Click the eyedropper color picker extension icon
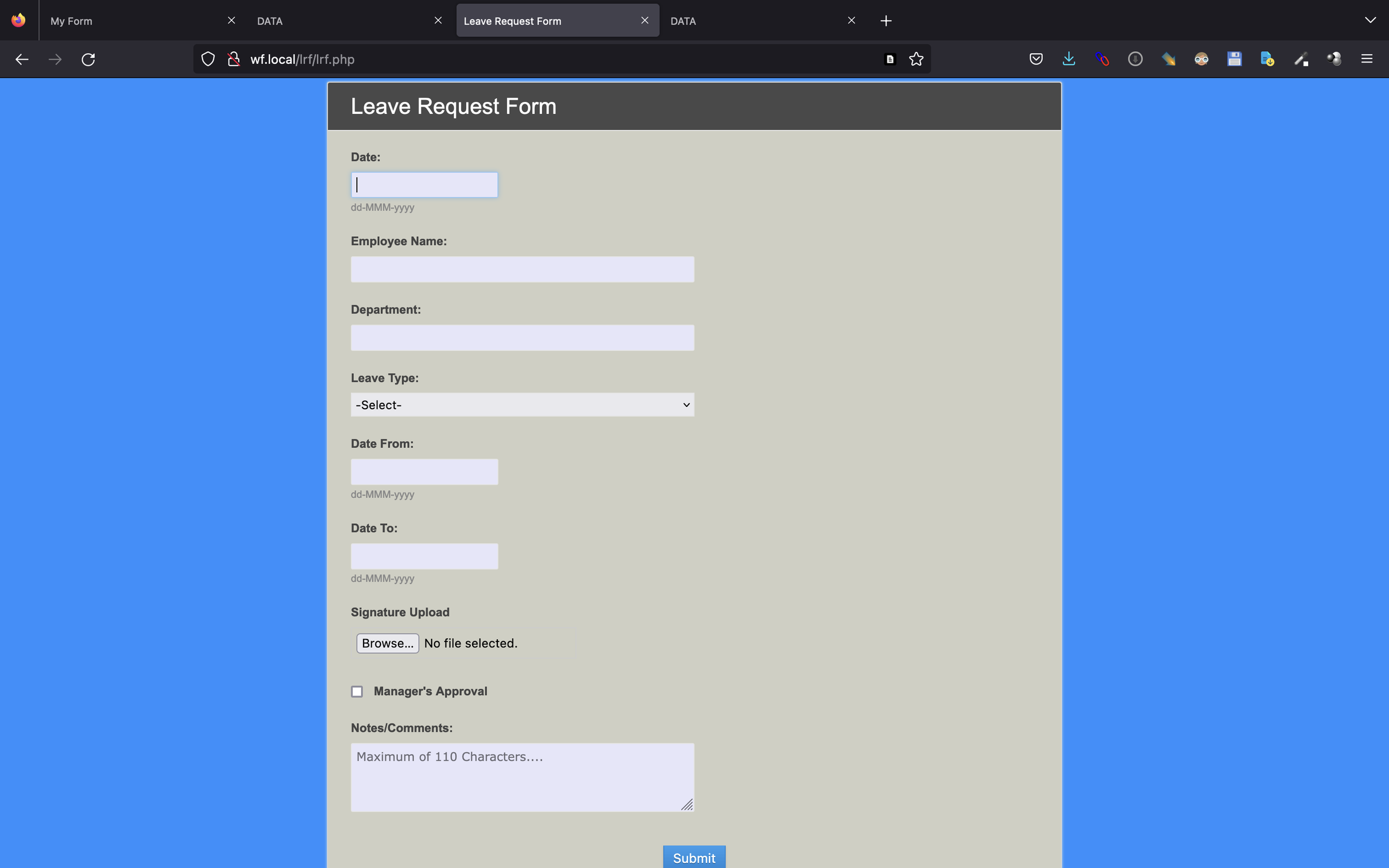Screen dimensions: 1389x868 pos(1300,59)
